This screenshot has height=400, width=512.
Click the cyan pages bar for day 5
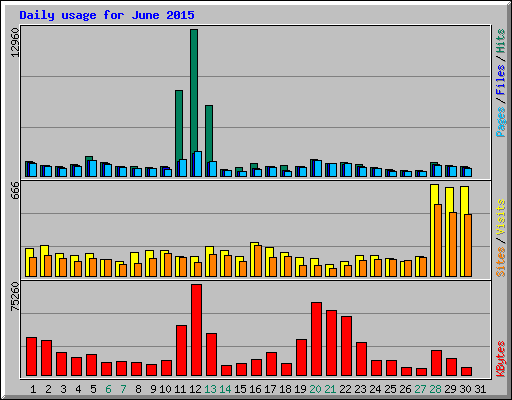click(93, 169)
